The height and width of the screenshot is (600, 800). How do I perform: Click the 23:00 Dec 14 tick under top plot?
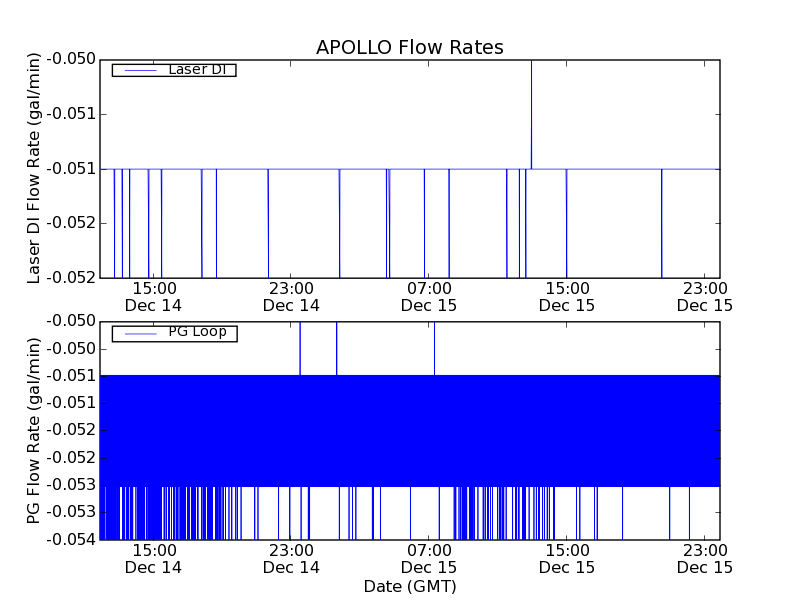pyautogui.click(x=291, y=296)
